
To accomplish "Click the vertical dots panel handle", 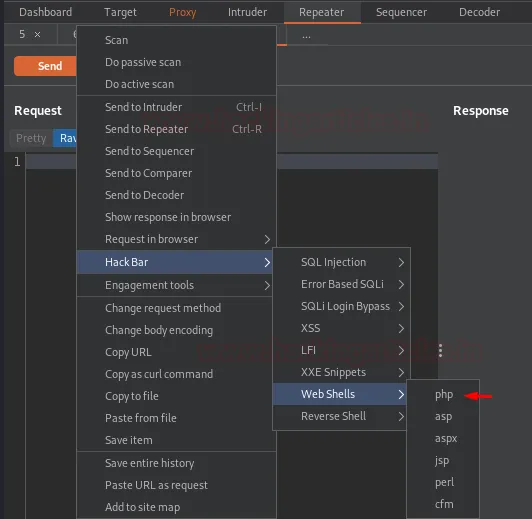I will click(x=440, y=350).
